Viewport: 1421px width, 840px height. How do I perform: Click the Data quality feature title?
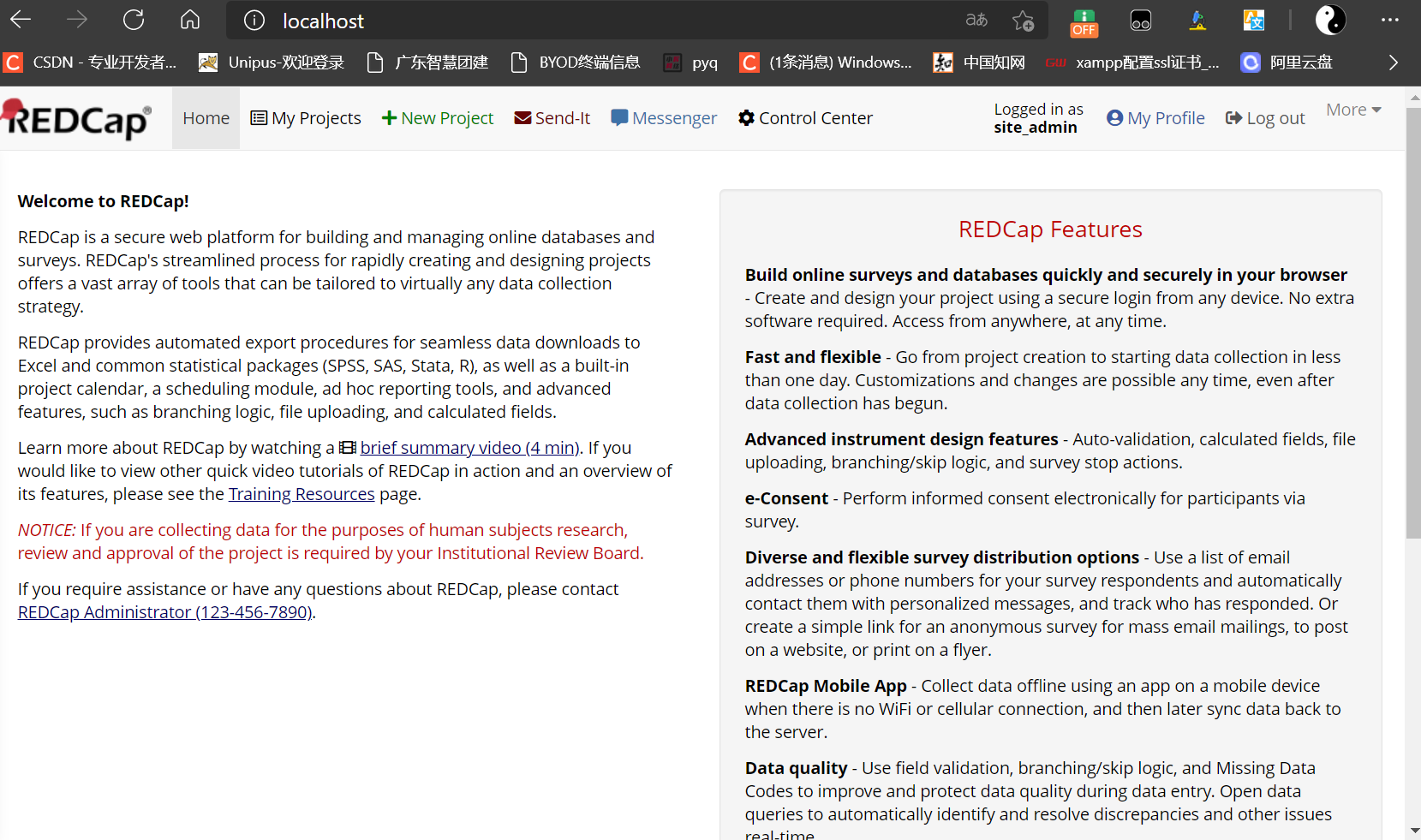pos(796,768)
